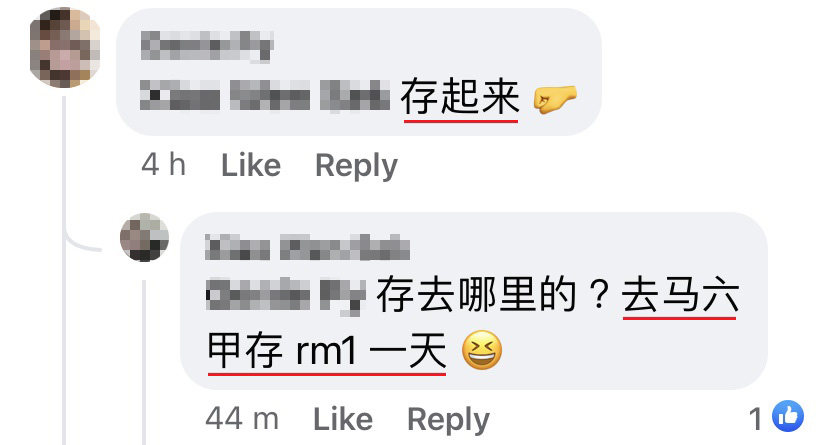Reply to the comment posted 4 h ago
828x445 pixels.
[356, 166]
